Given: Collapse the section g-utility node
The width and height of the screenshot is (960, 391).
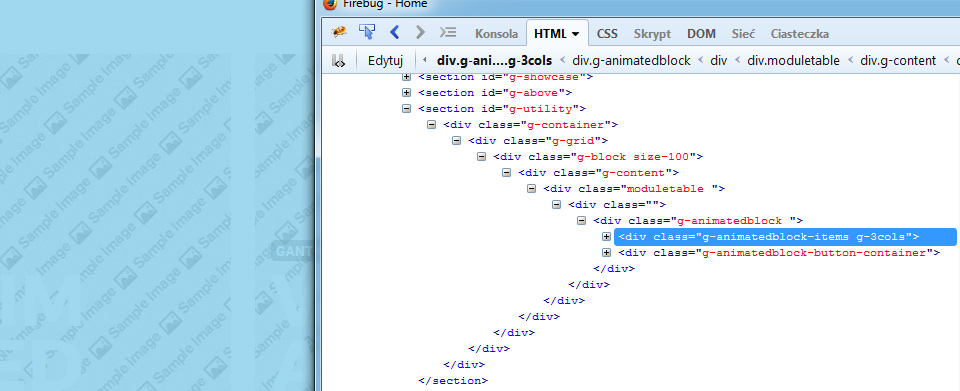Looking at the screenshot, I should (406, 109).
